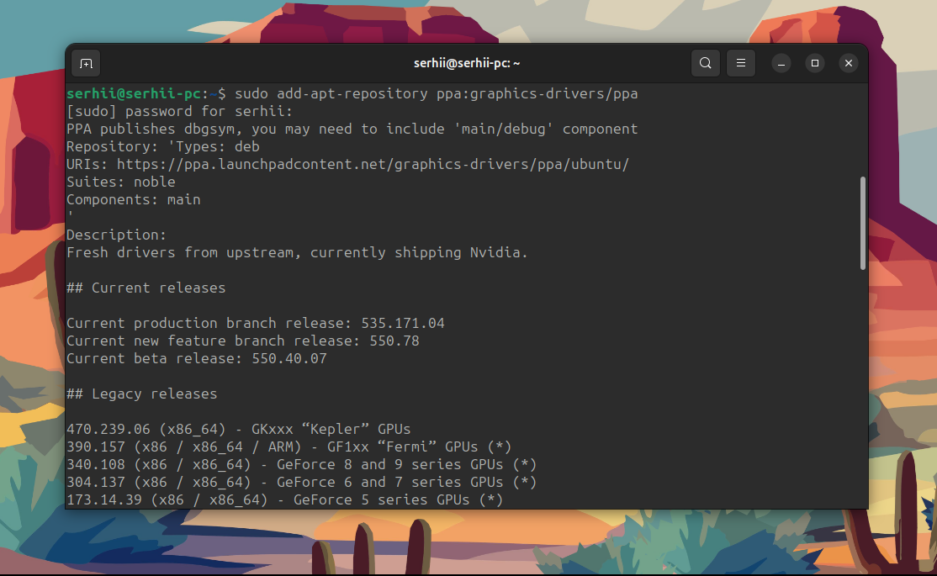Click the line 'Components: main'
937x576 pixels.
pos(133,200)
